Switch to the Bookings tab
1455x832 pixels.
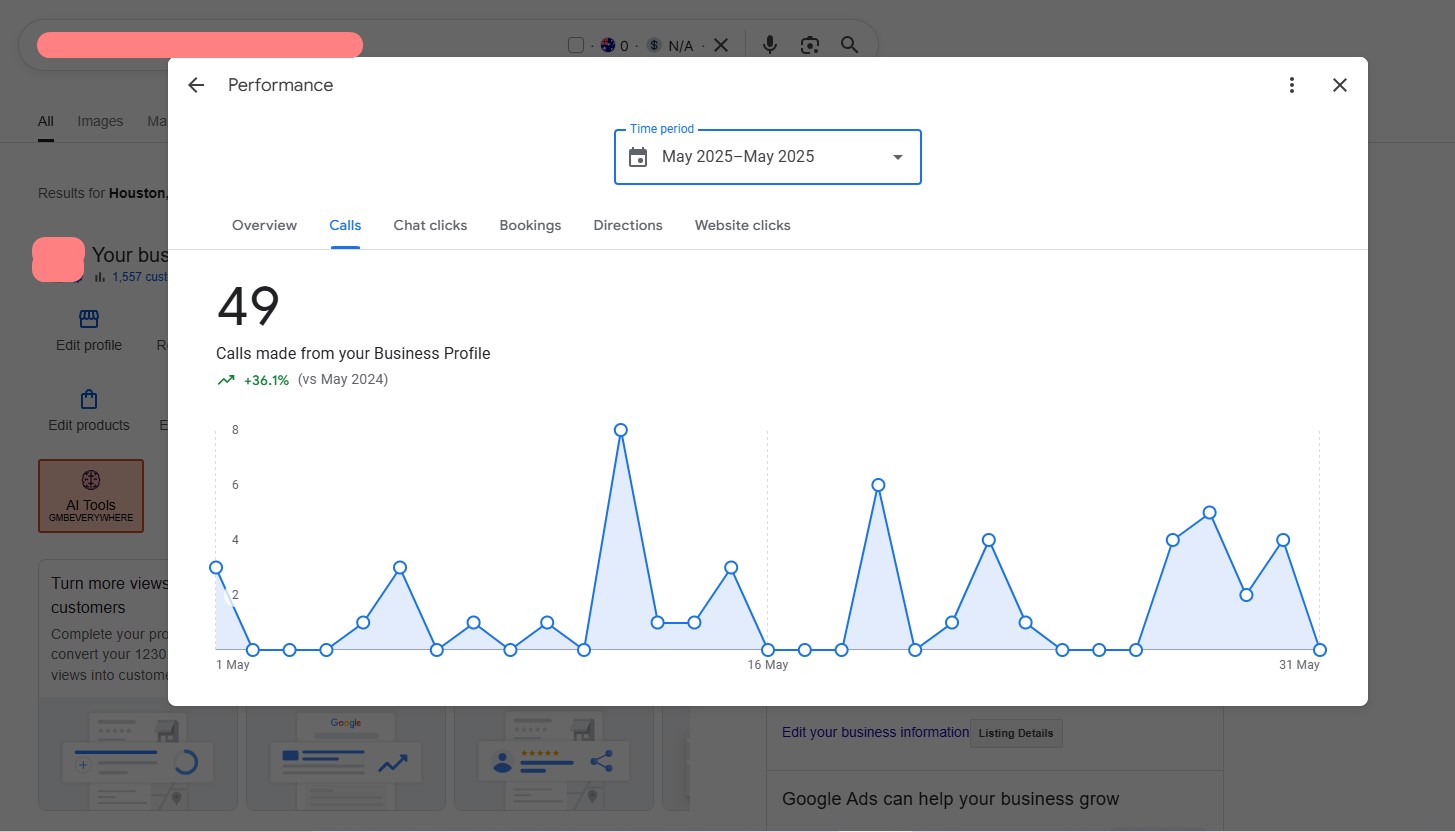[530, 225]
